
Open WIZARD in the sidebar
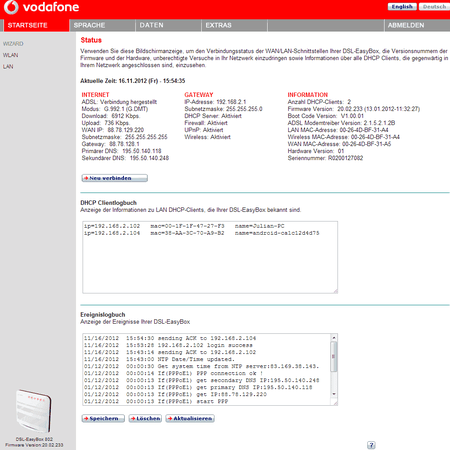[x=13, y=44]
